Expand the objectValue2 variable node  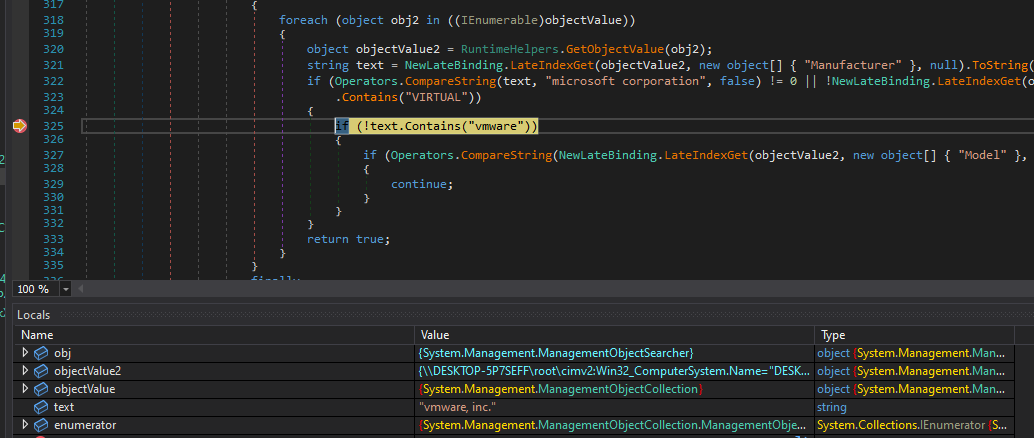pyautogui.click(x=25, y=371)
